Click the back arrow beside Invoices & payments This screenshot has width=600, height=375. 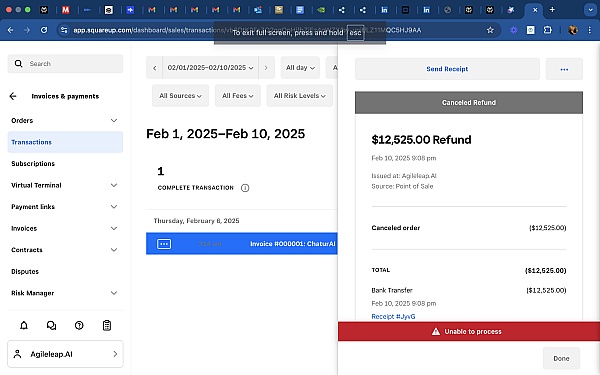tap(13, 96)
